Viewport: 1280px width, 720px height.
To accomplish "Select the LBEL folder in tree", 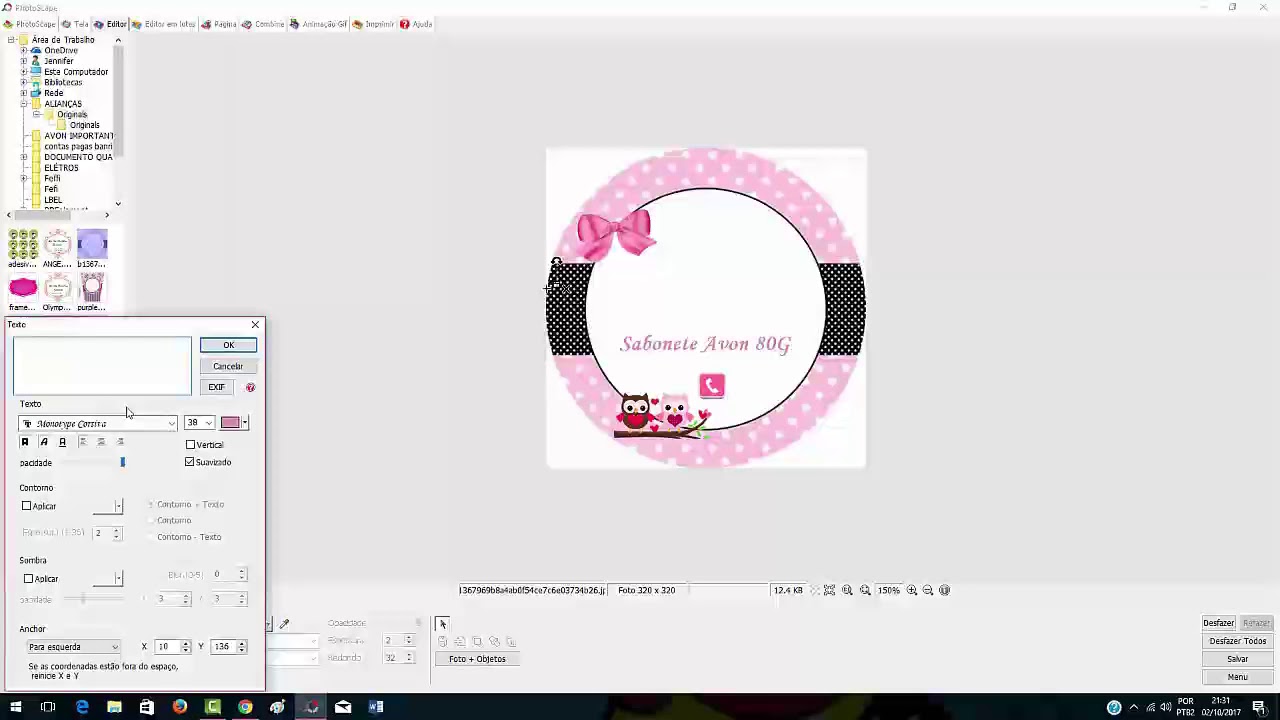I will point(53,200).
